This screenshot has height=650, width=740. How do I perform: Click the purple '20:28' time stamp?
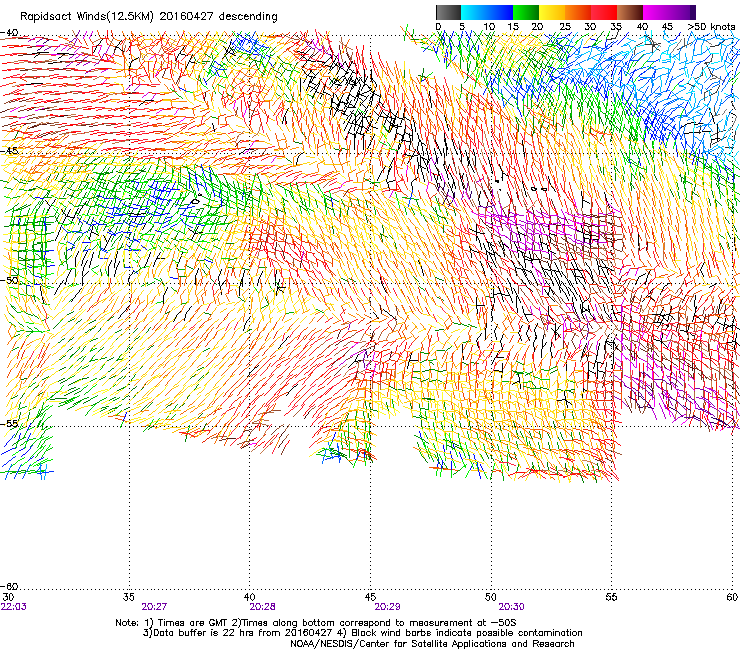(x=262, y=607)
